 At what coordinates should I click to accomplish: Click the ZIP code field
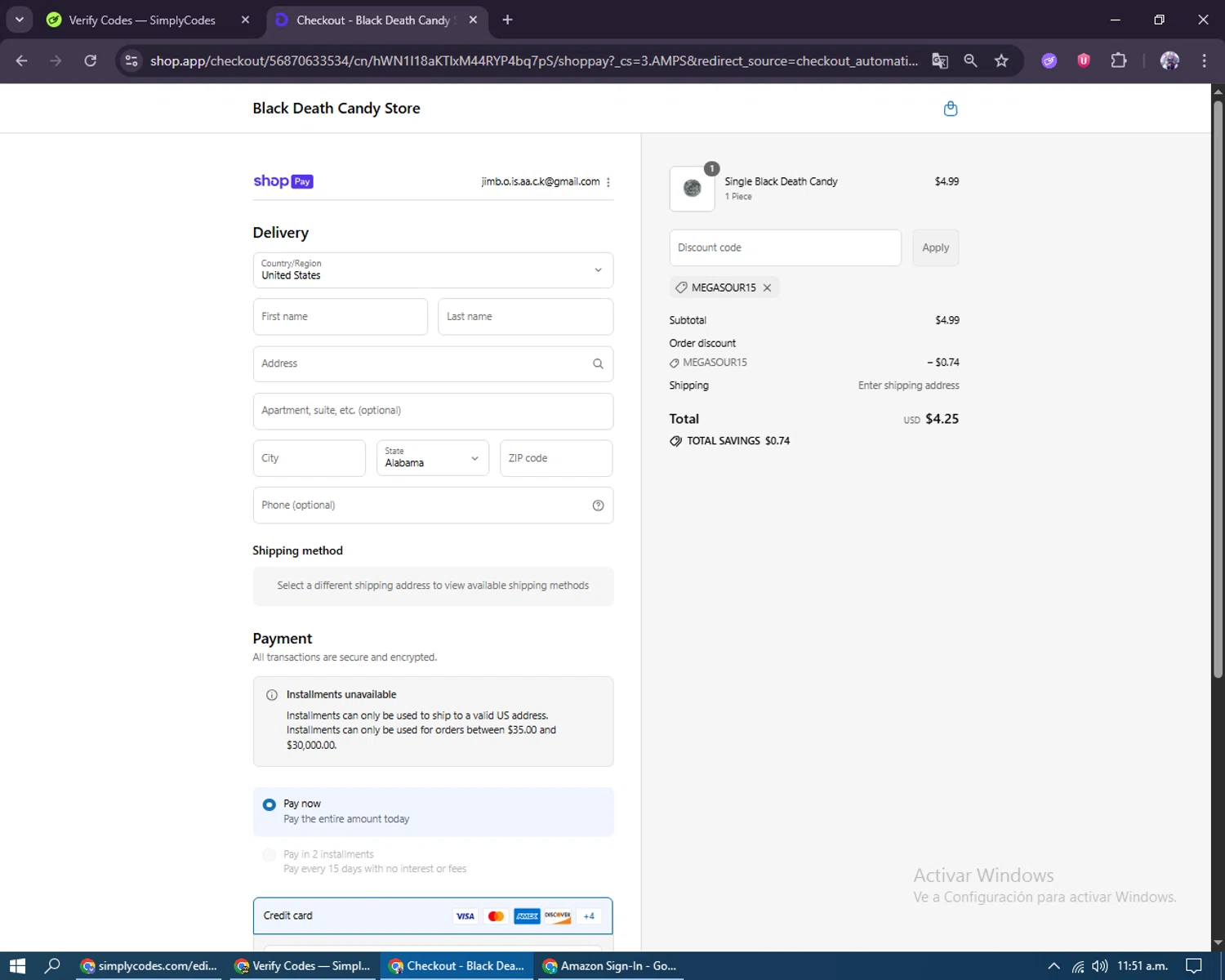pyautogui.click(x=556, y=458)
